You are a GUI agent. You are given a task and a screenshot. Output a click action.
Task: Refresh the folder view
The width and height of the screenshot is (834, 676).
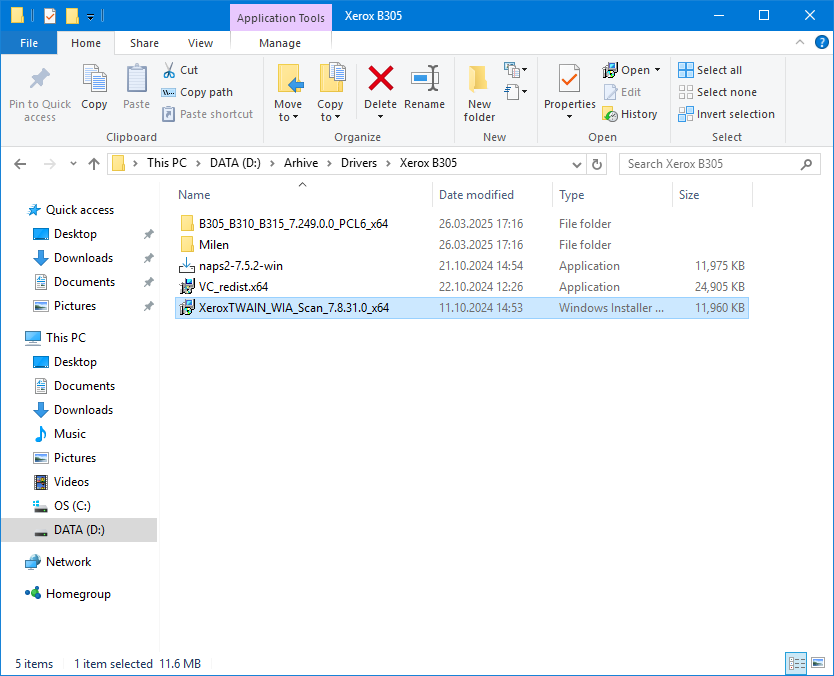point(597,164)
